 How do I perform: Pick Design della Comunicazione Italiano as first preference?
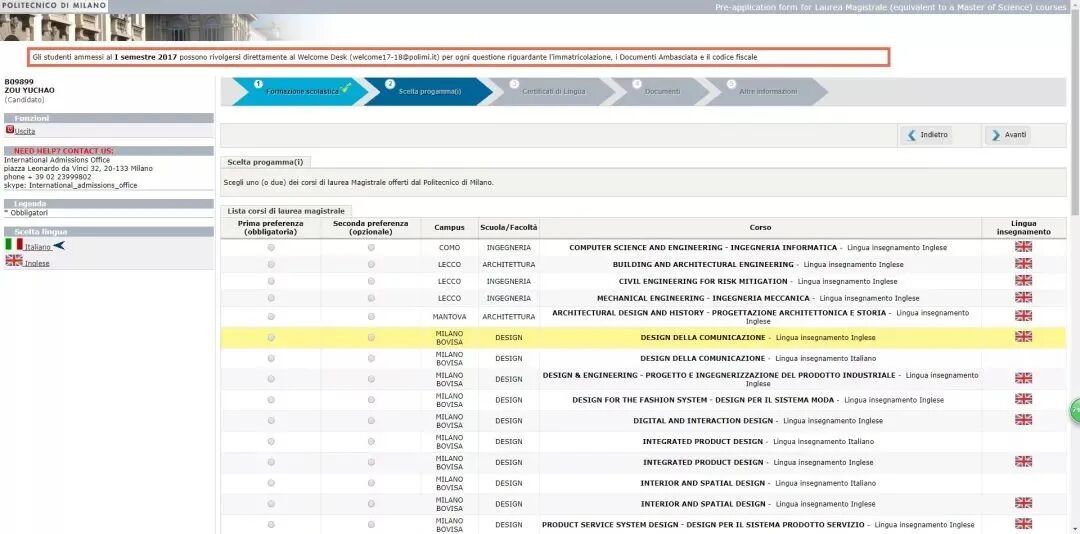click(271, 358)
